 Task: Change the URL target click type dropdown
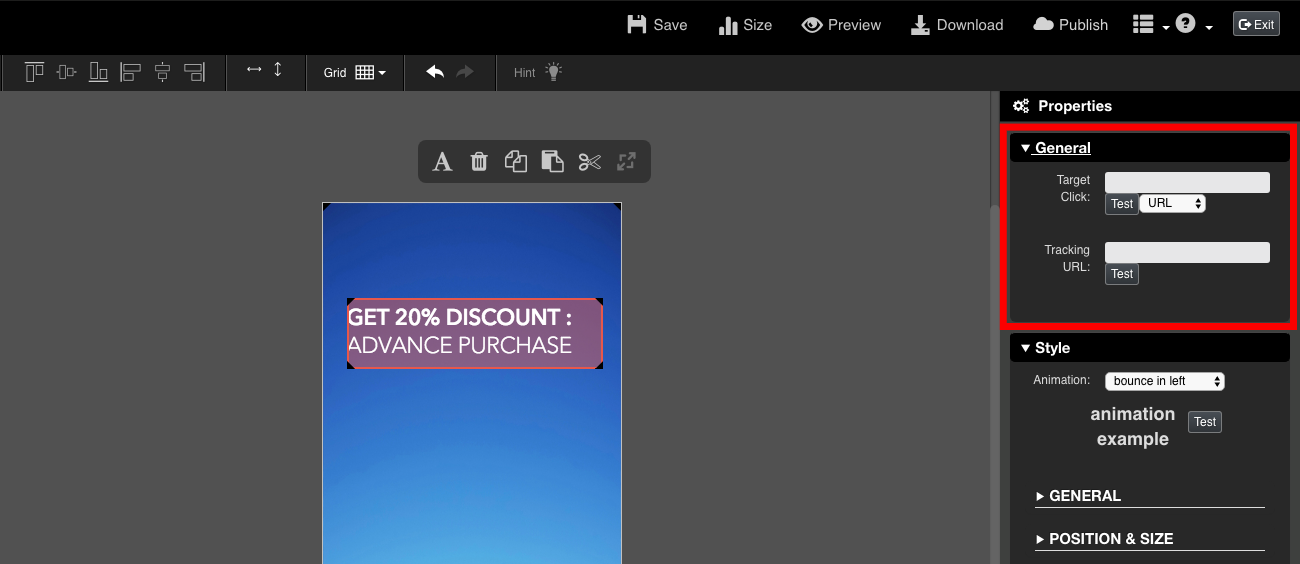pos(1172,203)
